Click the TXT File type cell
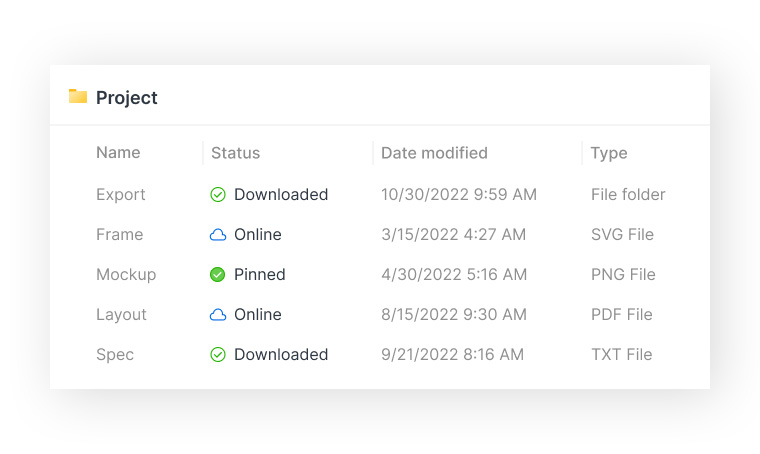760x454 pixels. (621, 355)
